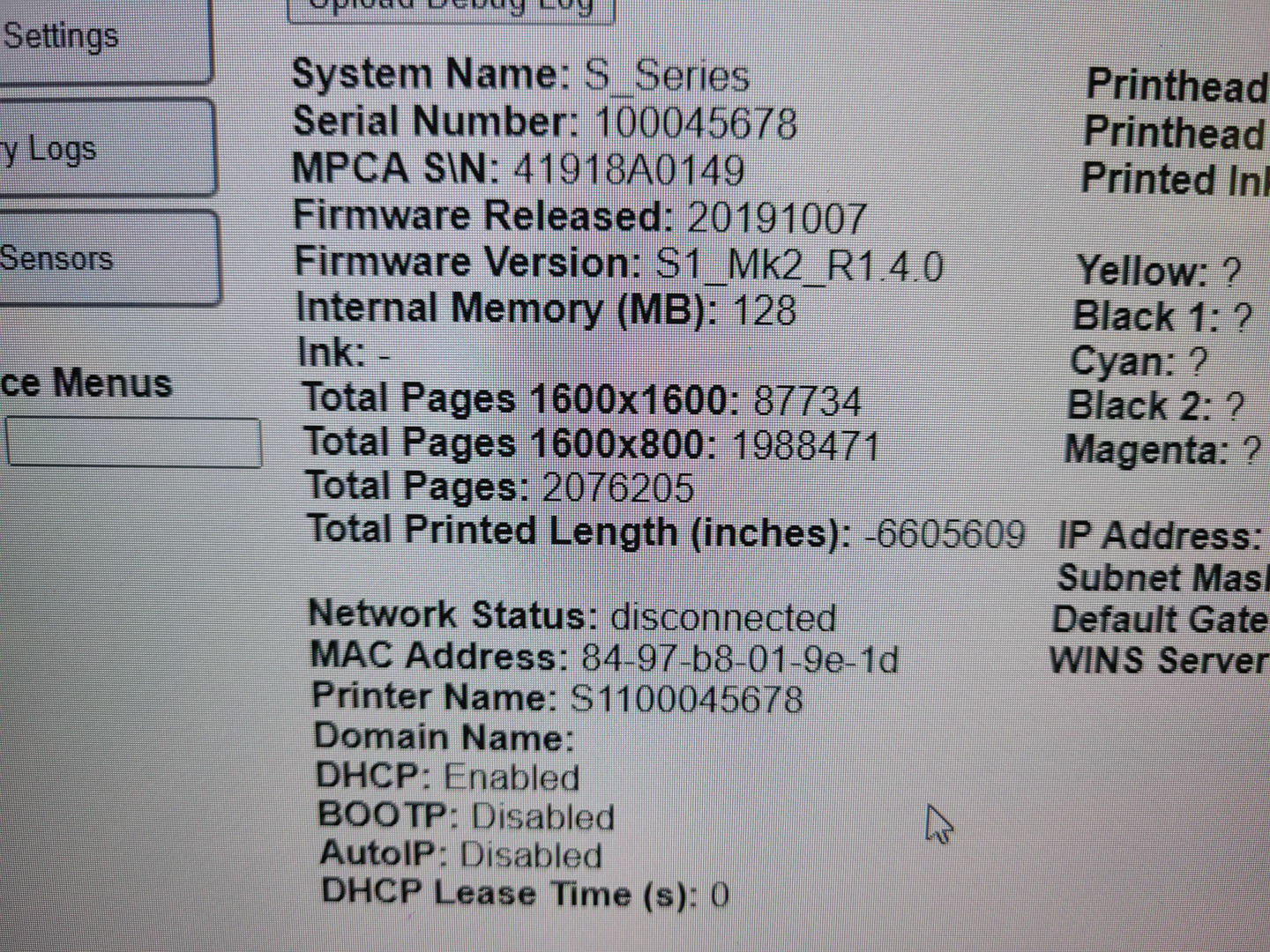Select Internal Memory value 128
1270x952 pixels.
click(x=764, y=310)
